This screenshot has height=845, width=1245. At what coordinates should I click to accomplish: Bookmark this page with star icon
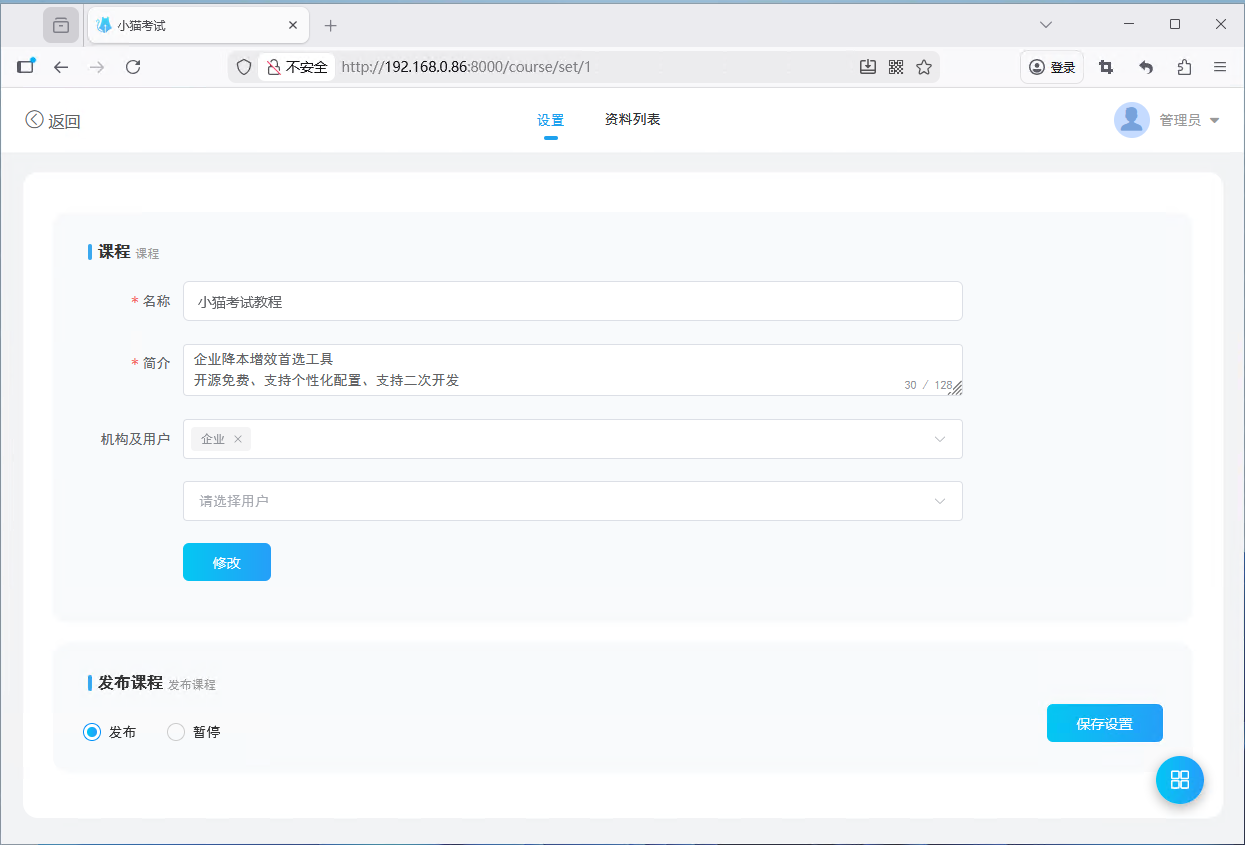(924, 67)
